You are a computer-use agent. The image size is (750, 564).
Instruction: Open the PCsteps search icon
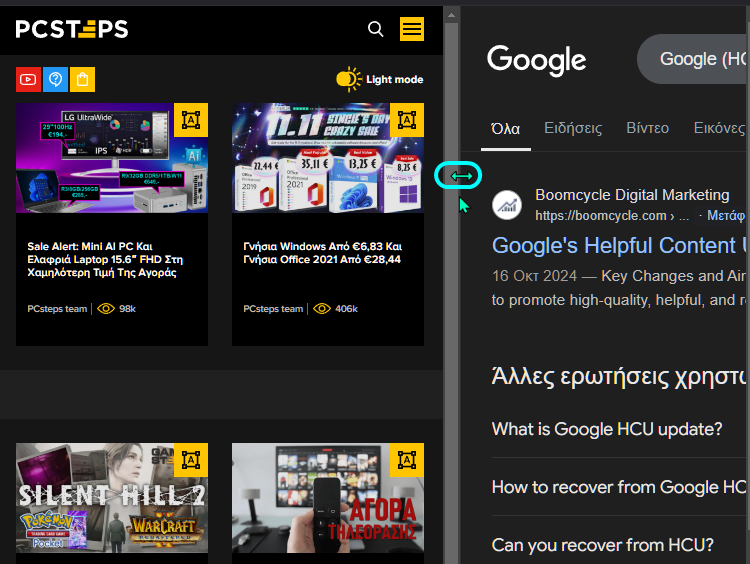click(x=375, y=29)
